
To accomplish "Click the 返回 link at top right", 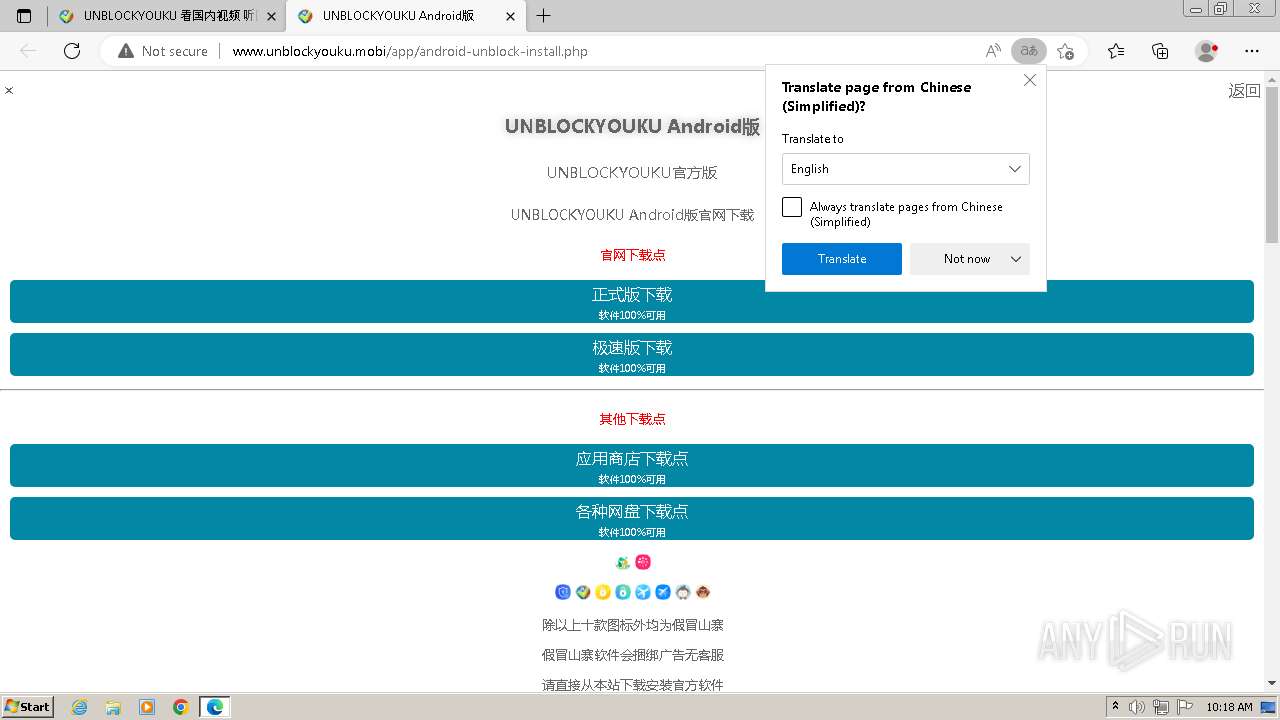I will [x=1244, y=91].
